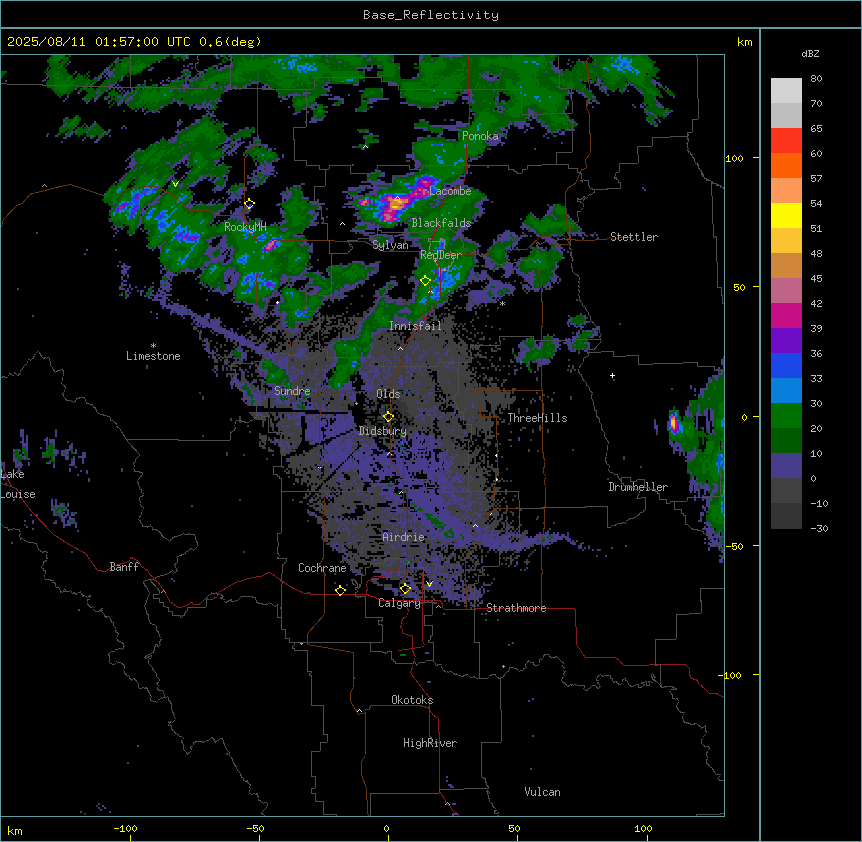
Task: Select the light gray 70-80 dBZ legend swatch
Action: tap(786, 91)
